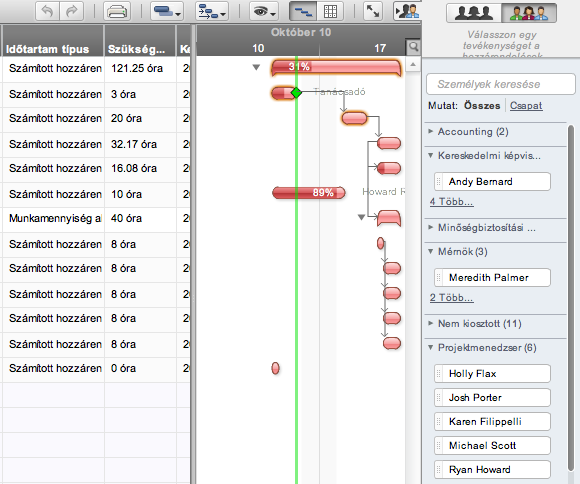Collapse the 31% summary task triangle
This screenshot has width=580, height=484.
click(x=256, y=67)
